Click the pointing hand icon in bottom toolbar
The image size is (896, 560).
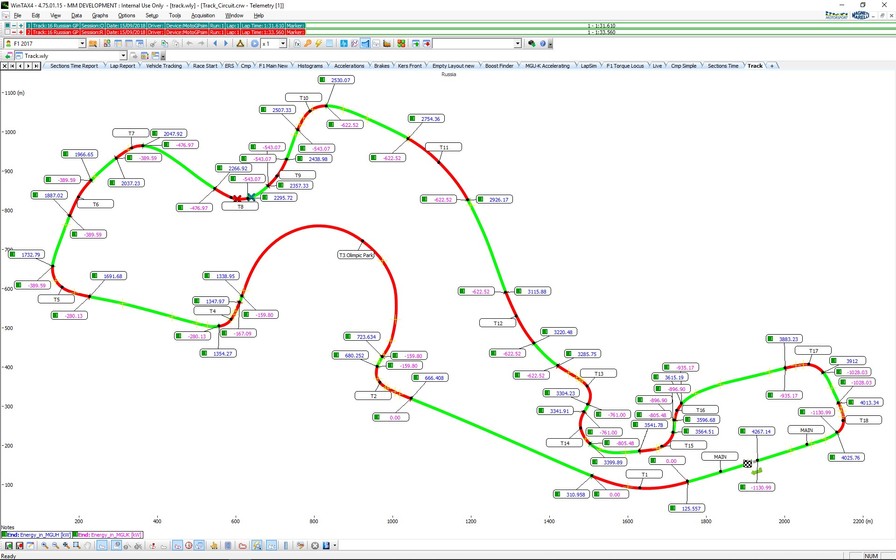coord(214,546)
